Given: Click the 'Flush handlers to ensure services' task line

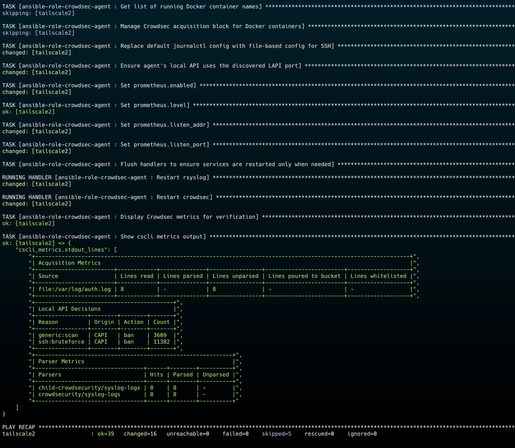Looking at the screenshot, I should [x=258, y=164].
